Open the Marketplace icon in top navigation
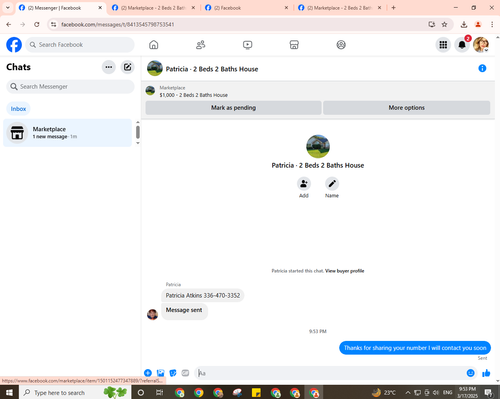 tap(294, 45)
